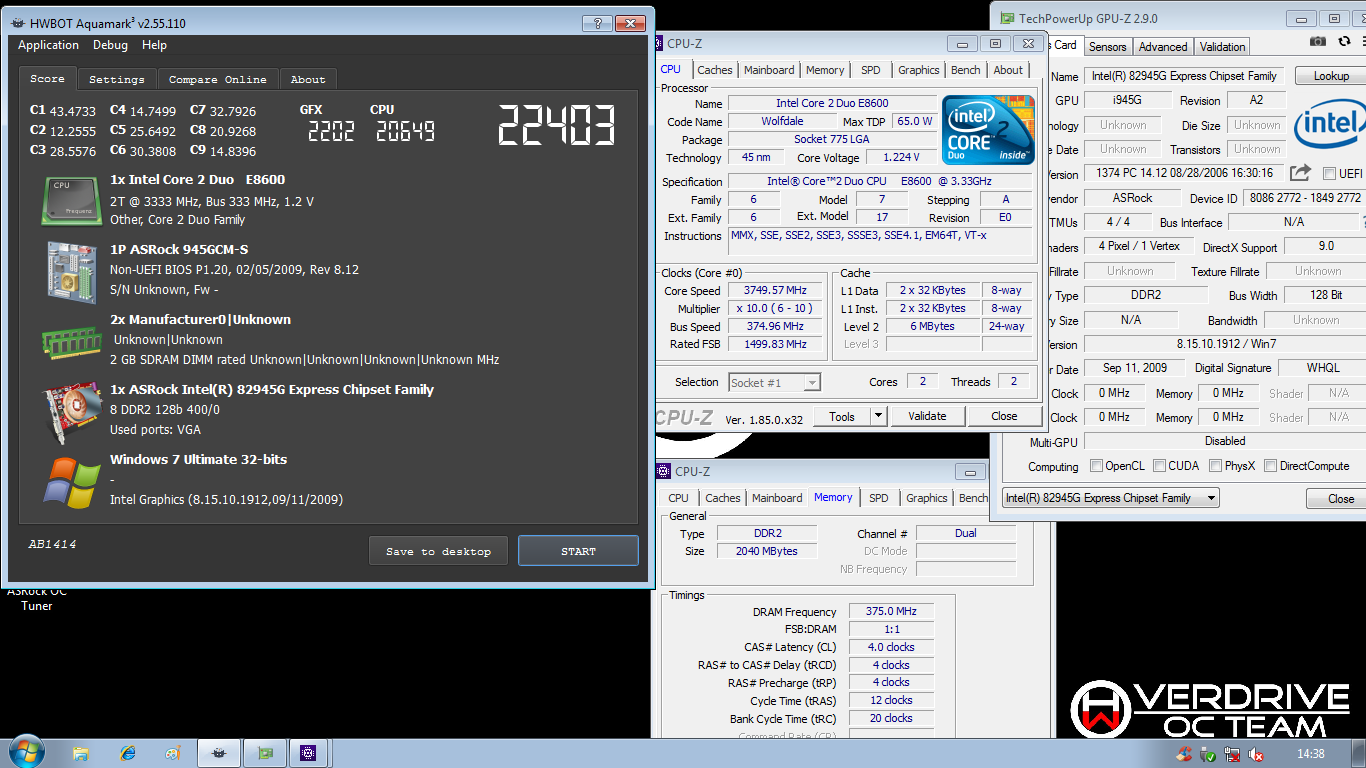Open the Advanced tab in GPU-Z
Viewport: 1366px width, 768px height.
click(1163, 47)
